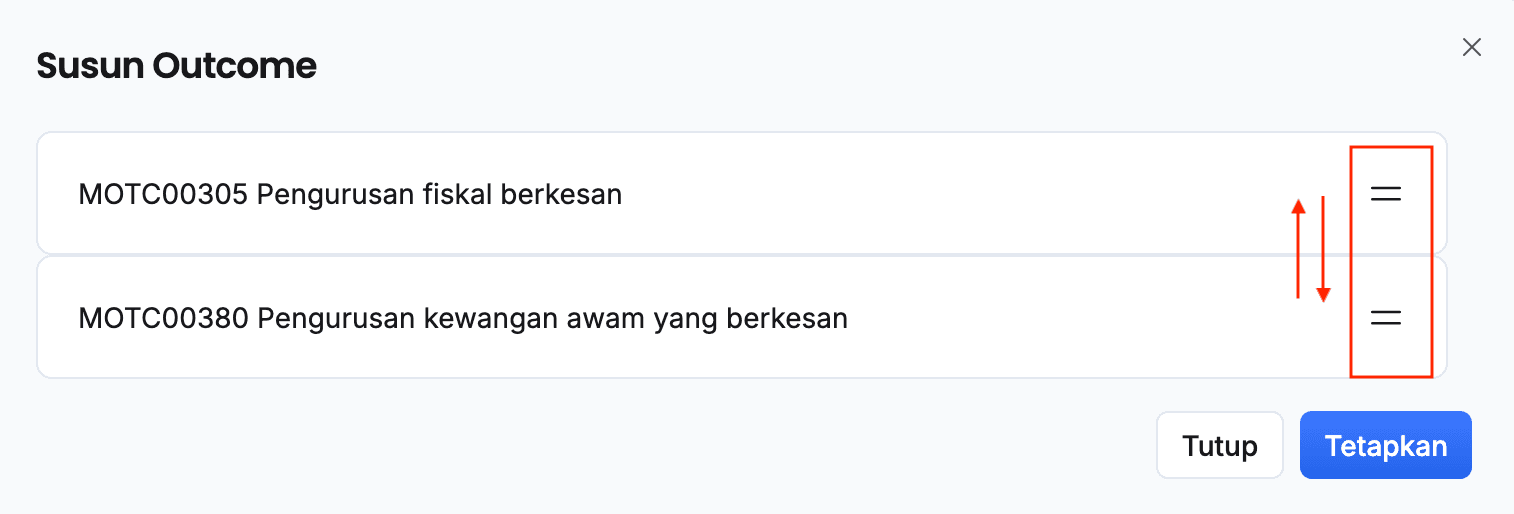Click the white Tutup label text
The width and height of the screenshot is (1514, 514).
pyautogui.click(x=1219, y=445)
